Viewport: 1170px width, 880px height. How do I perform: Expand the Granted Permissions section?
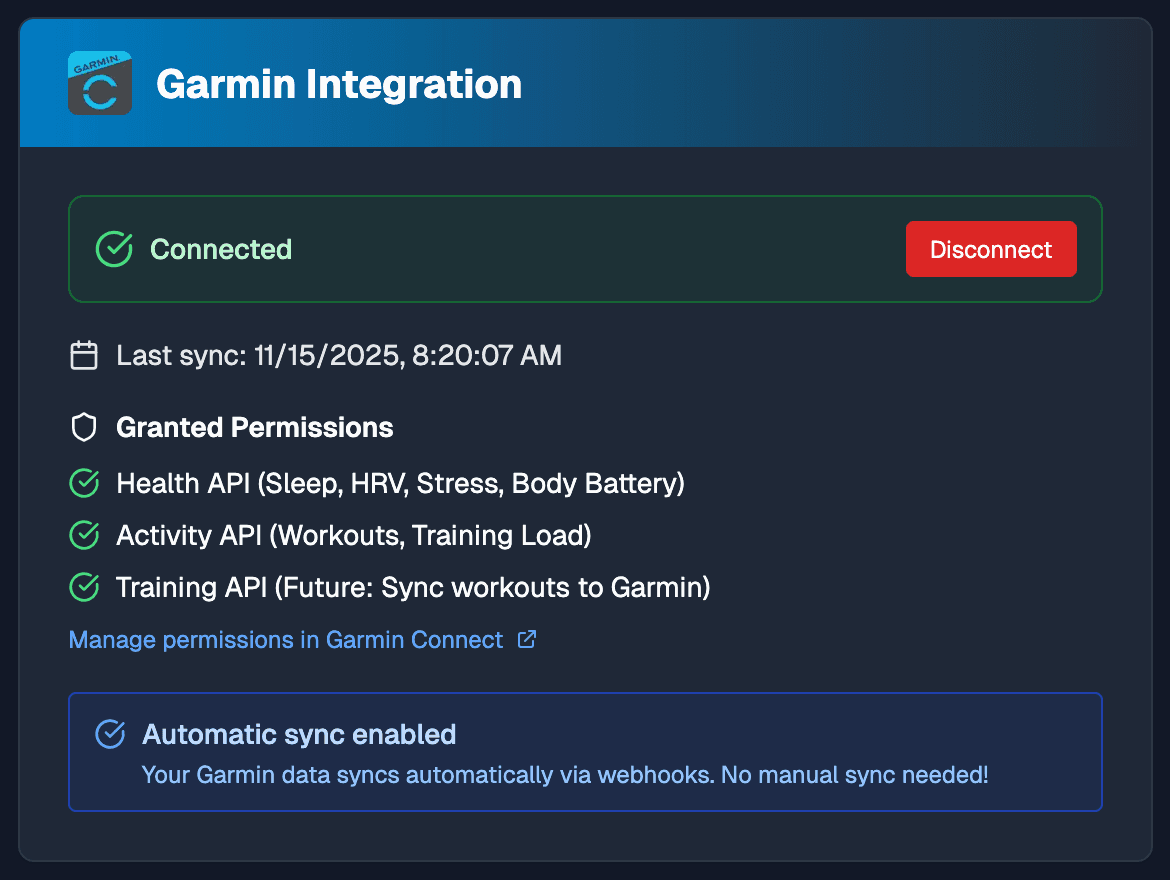(x=255, y=427)
